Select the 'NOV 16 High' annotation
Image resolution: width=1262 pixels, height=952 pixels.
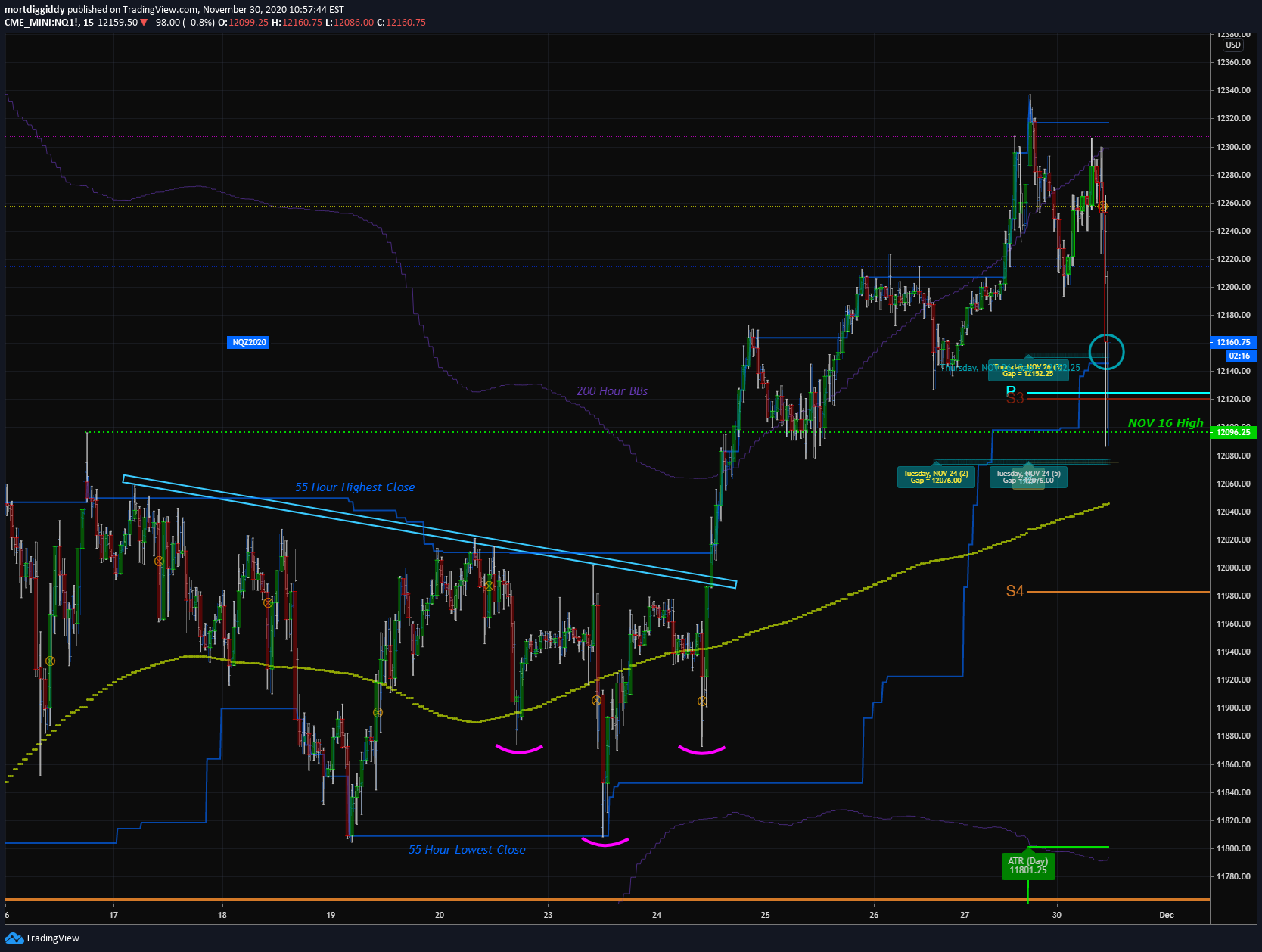point(1165,423)
